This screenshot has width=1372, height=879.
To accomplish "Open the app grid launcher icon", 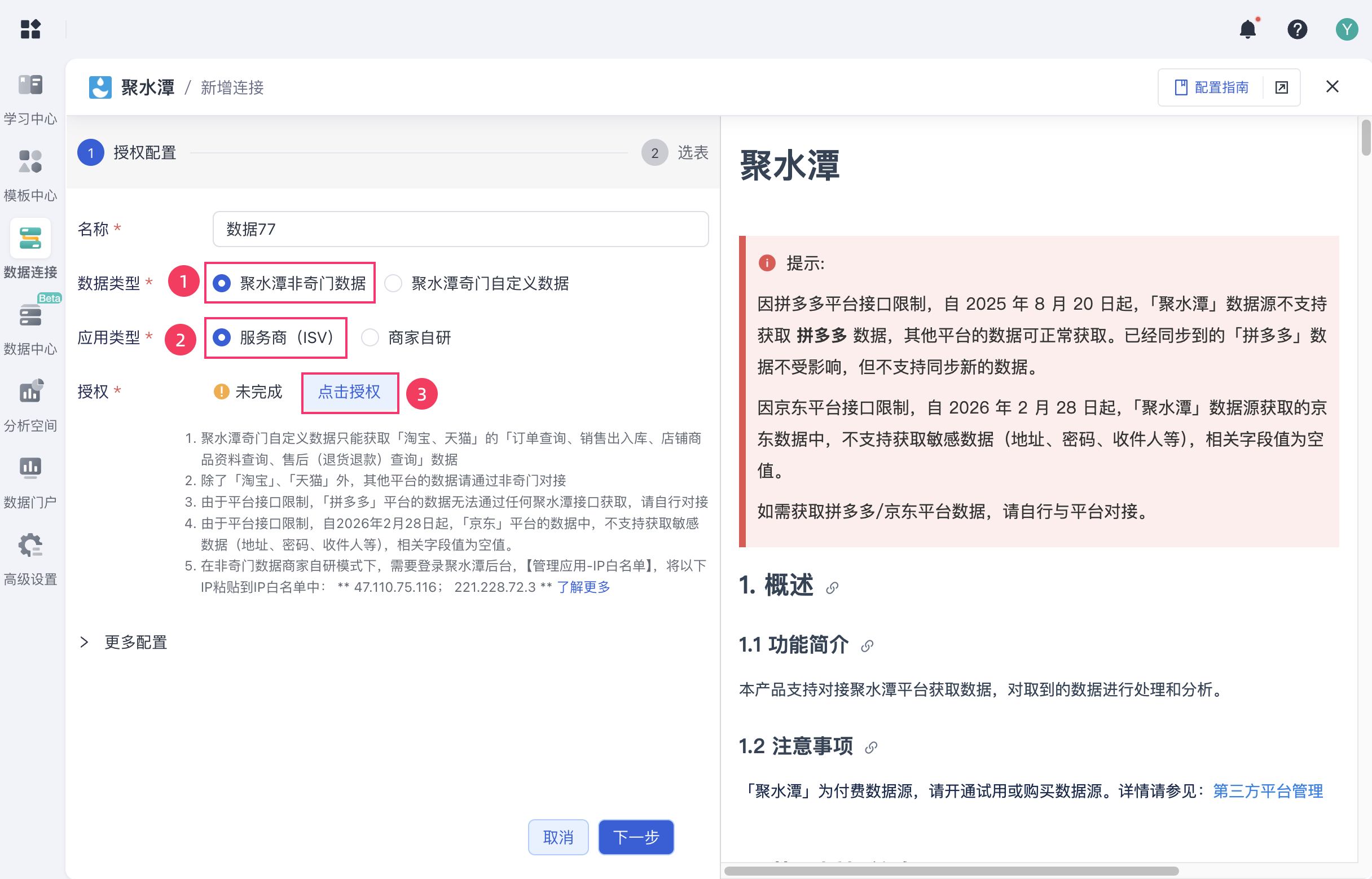I will pos(30,29).
